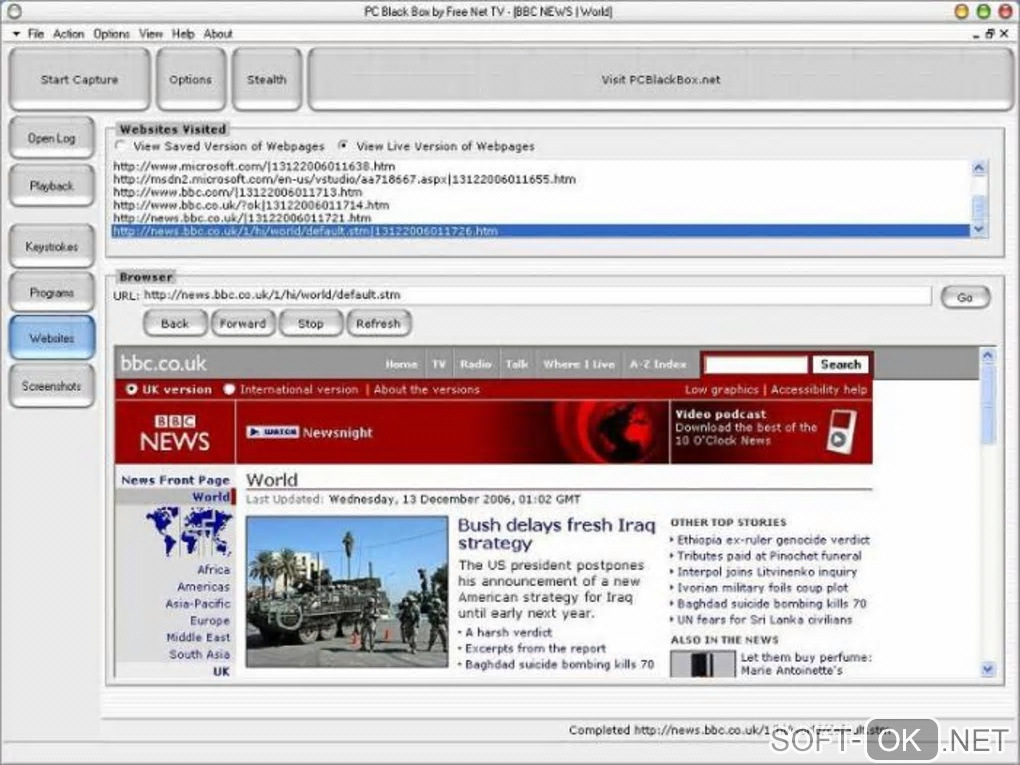
Task: Click the BBC News logo
Action: point(175,433)
